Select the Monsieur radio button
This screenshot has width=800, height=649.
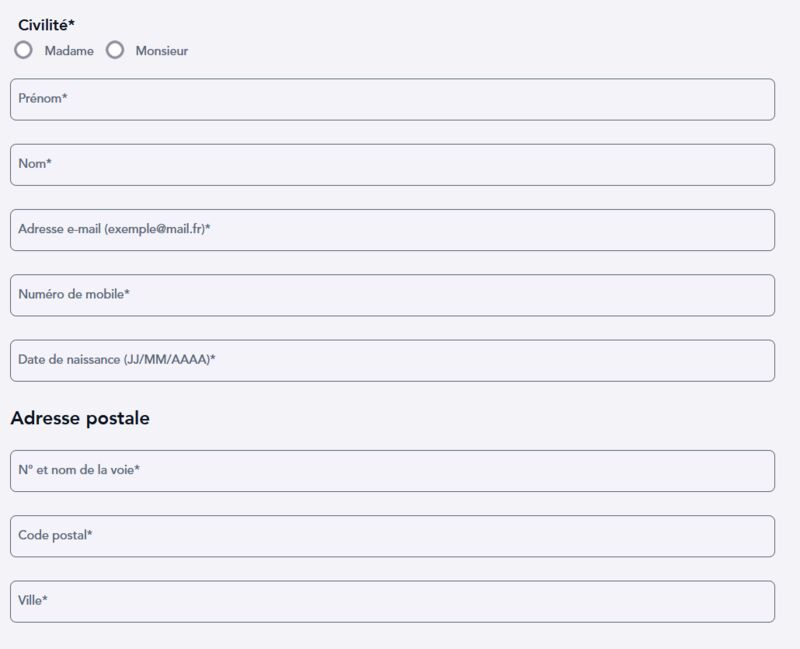coord(115,50)
